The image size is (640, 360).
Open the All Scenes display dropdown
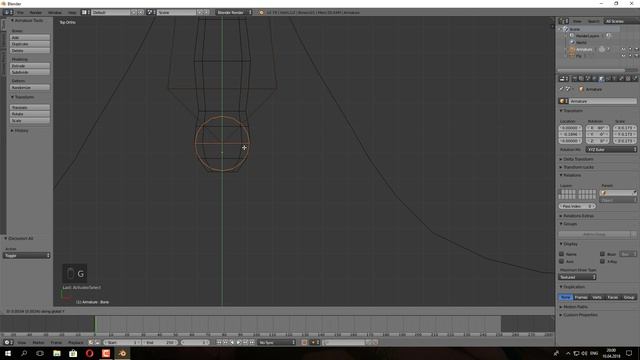pyautogui.click(x=621, y=21)
